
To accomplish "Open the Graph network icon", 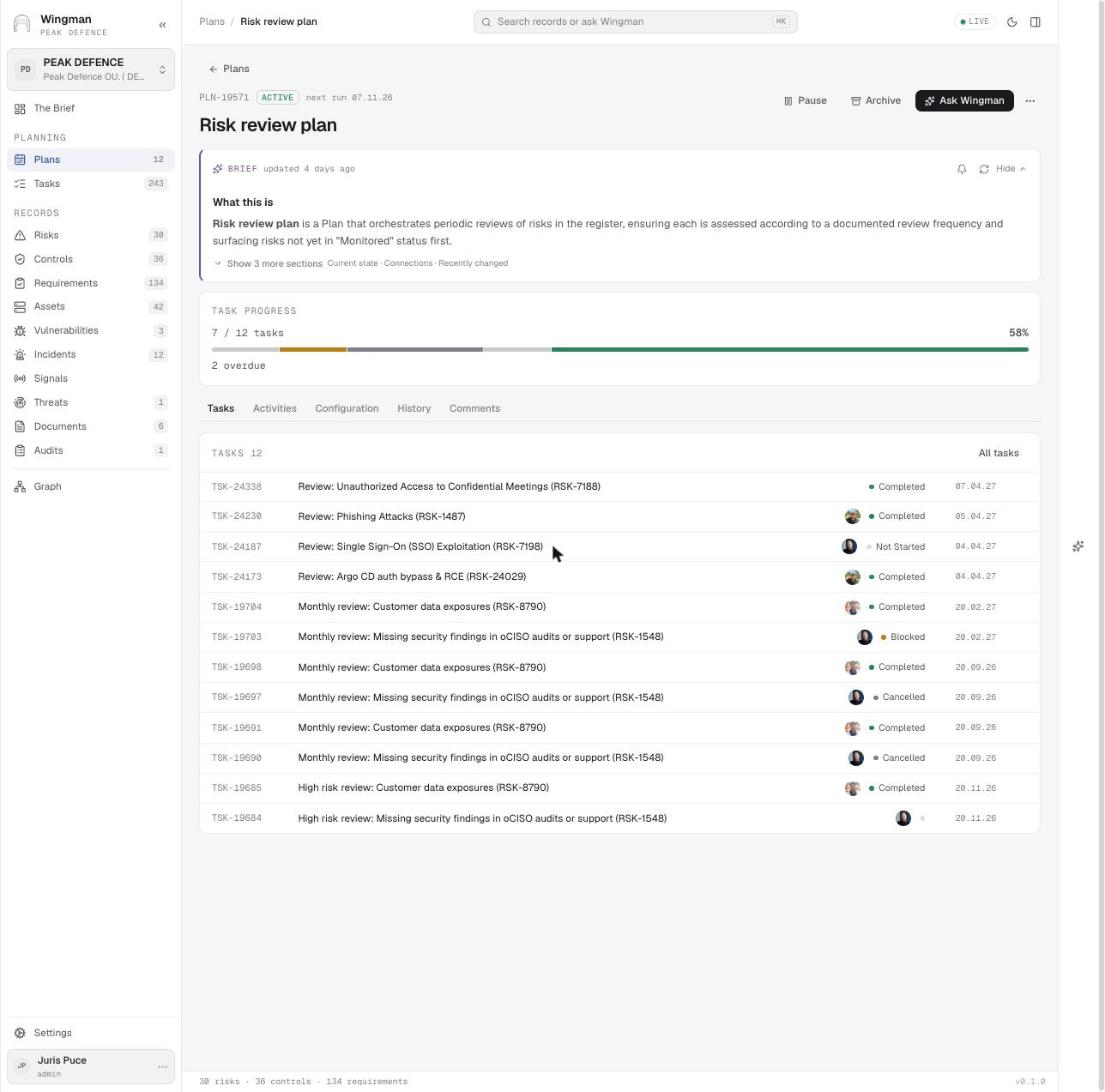I will 20,487.
